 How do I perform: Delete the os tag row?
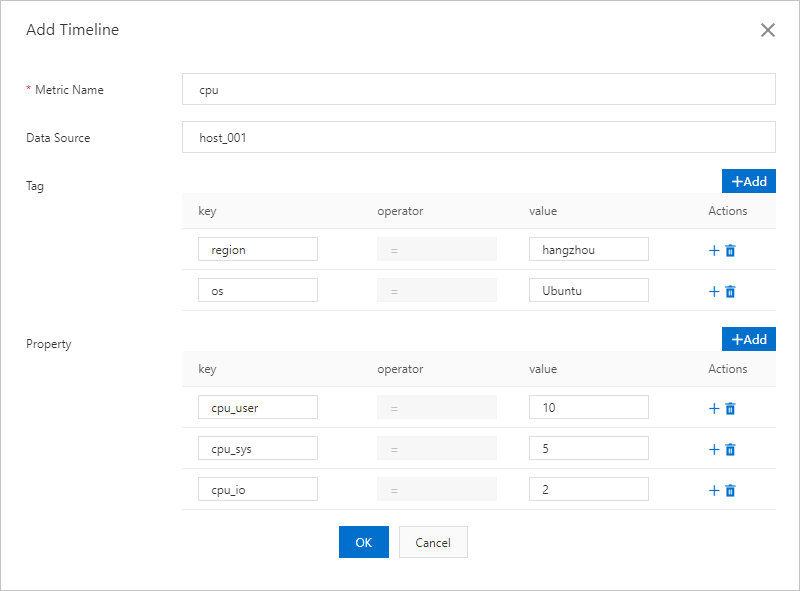click(730, 291)
